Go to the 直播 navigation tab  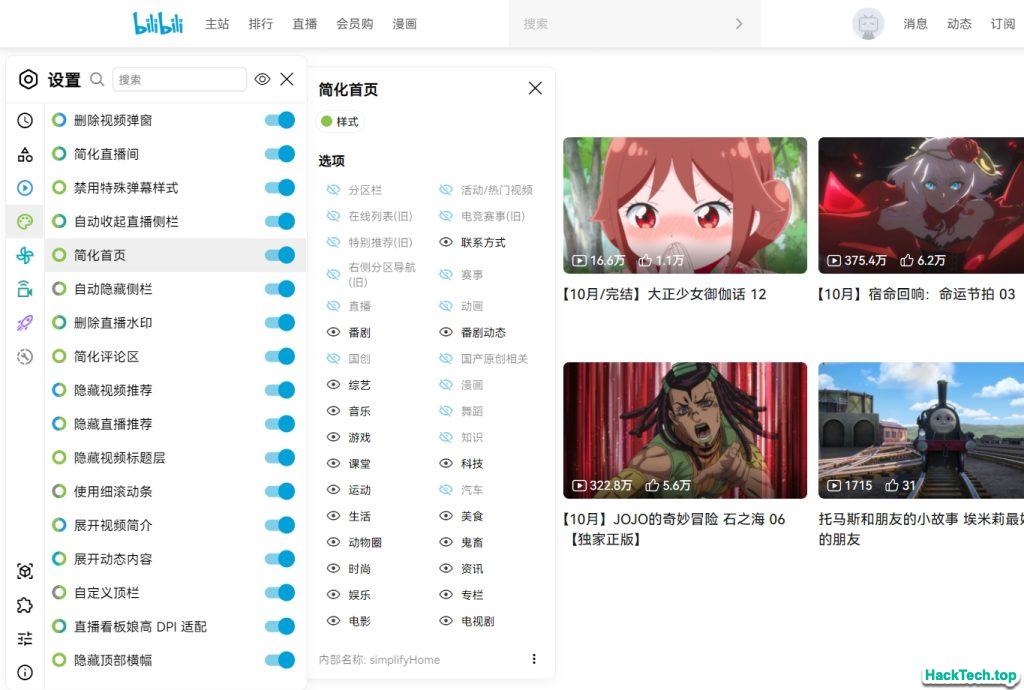[305, 23]
